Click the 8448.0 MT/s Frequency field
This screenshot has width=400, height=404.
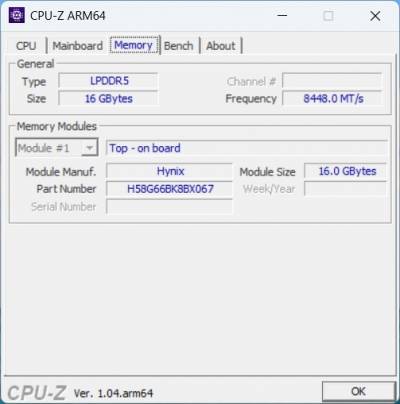pyautogui.click(x=332, y=99)
